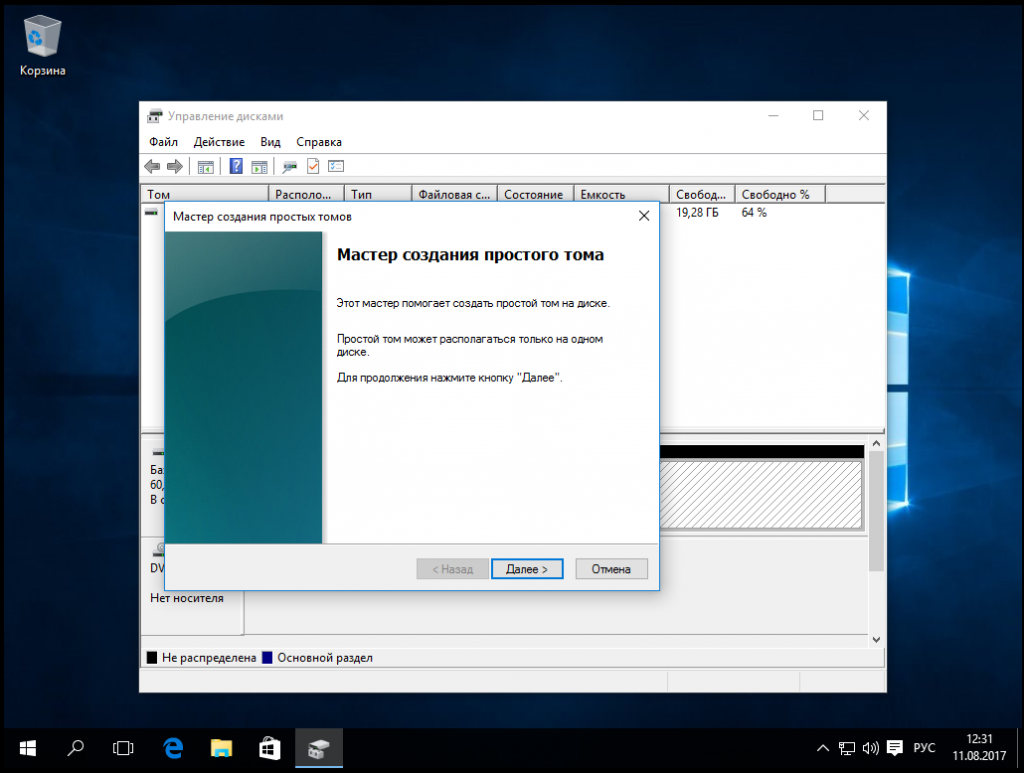Image resolution: width=1024 pixels, height=773 pixels.
Task: Open the Справка menu
Action: 319,142
